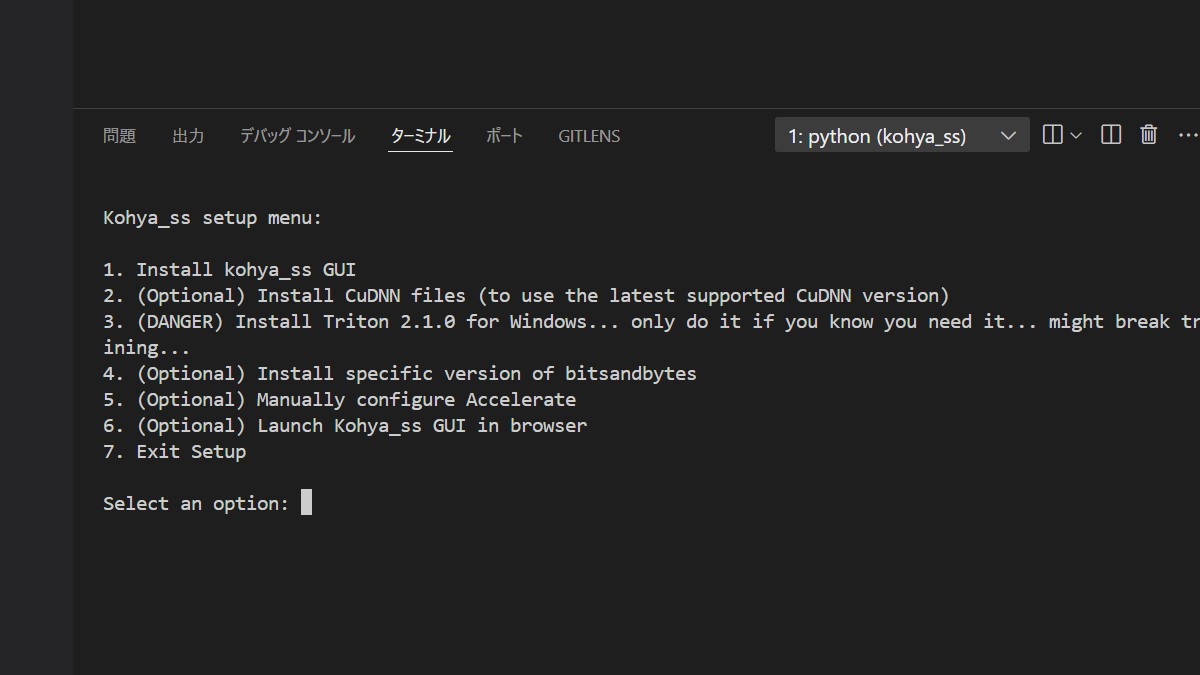Kill terminal using the trash icon

[x=1149, y=135]
